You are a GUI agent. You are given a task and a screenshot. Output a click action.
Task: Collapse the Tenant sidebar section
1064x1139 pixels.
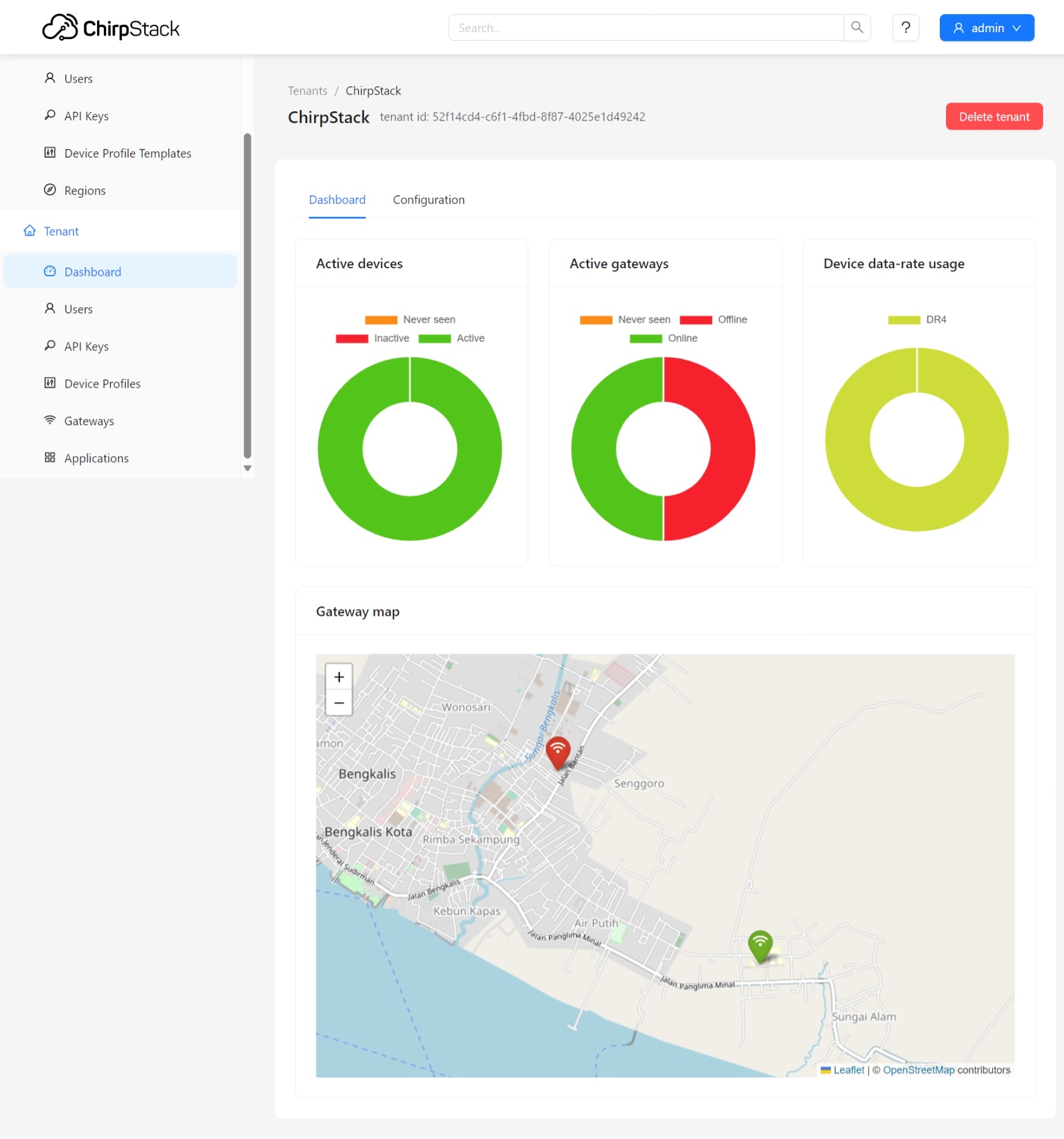tap(61, 231)
